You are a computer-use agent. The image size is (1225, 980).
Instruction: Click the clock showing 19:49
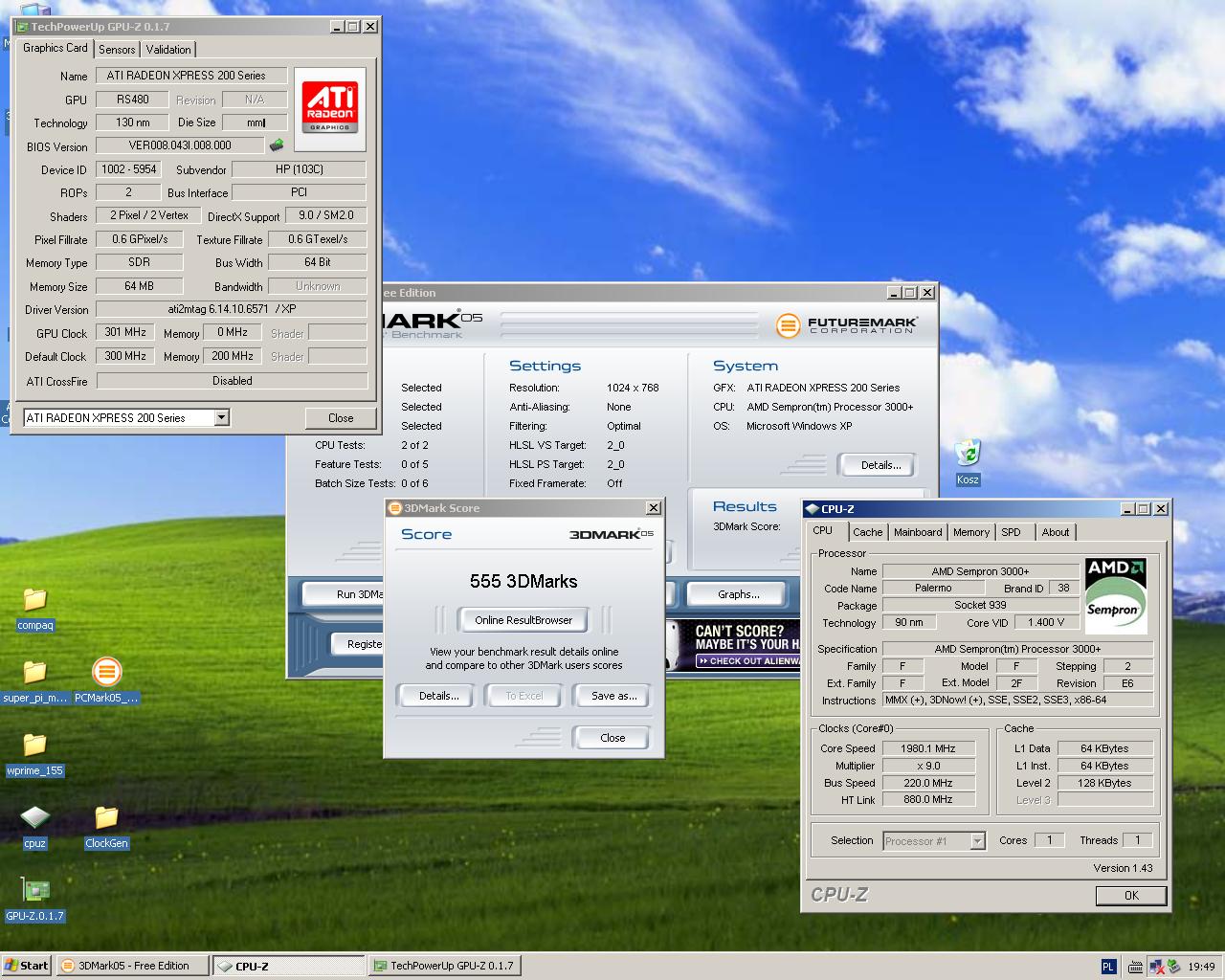pos(1201,967)
